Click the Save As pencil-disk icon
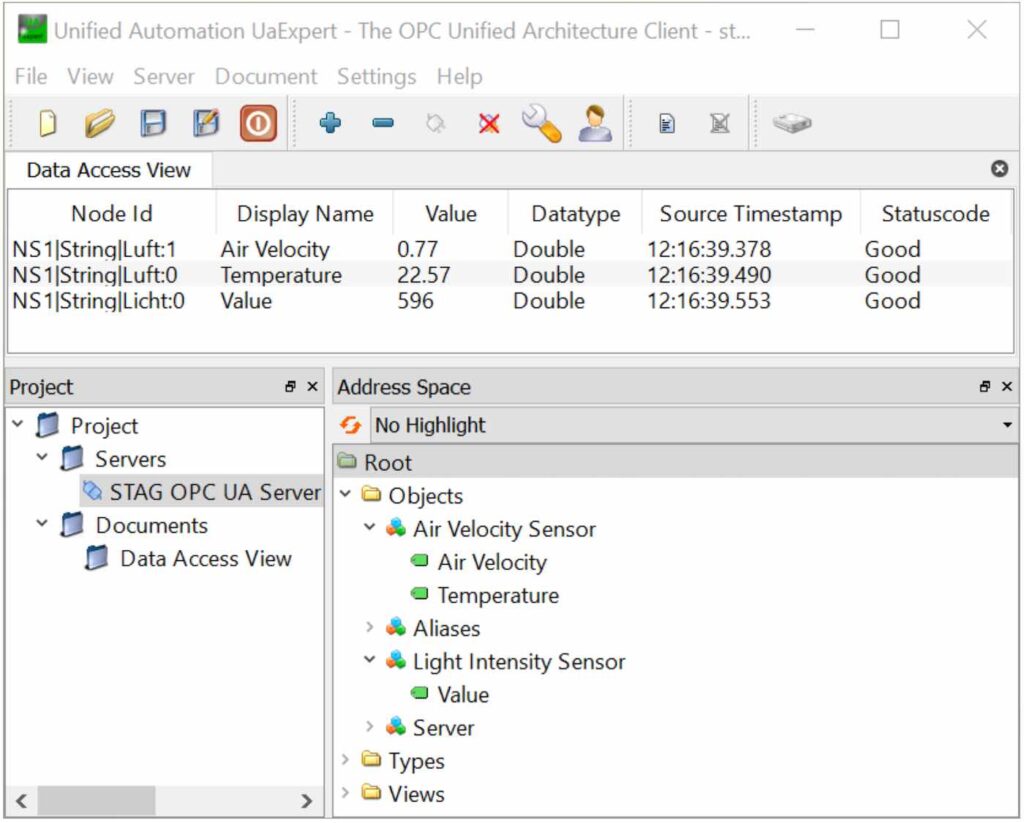 coord(206,123)
